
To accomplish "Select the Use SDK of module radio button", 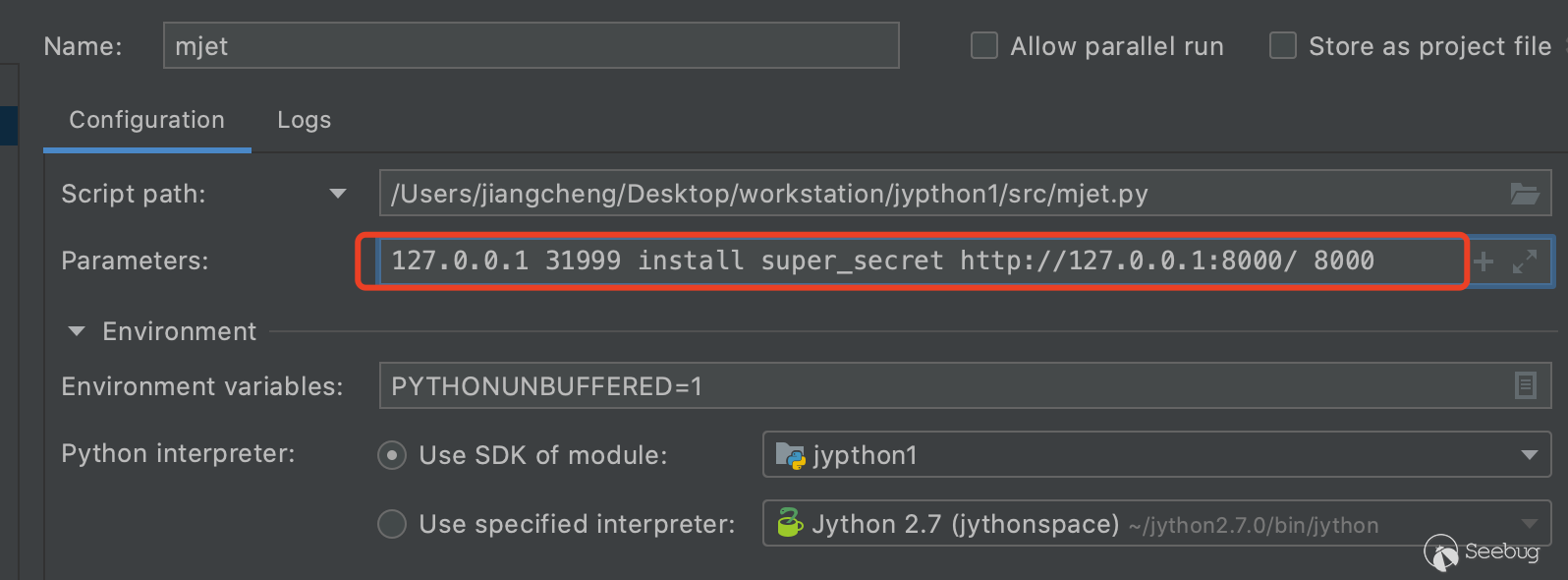I will pos(392,455).
